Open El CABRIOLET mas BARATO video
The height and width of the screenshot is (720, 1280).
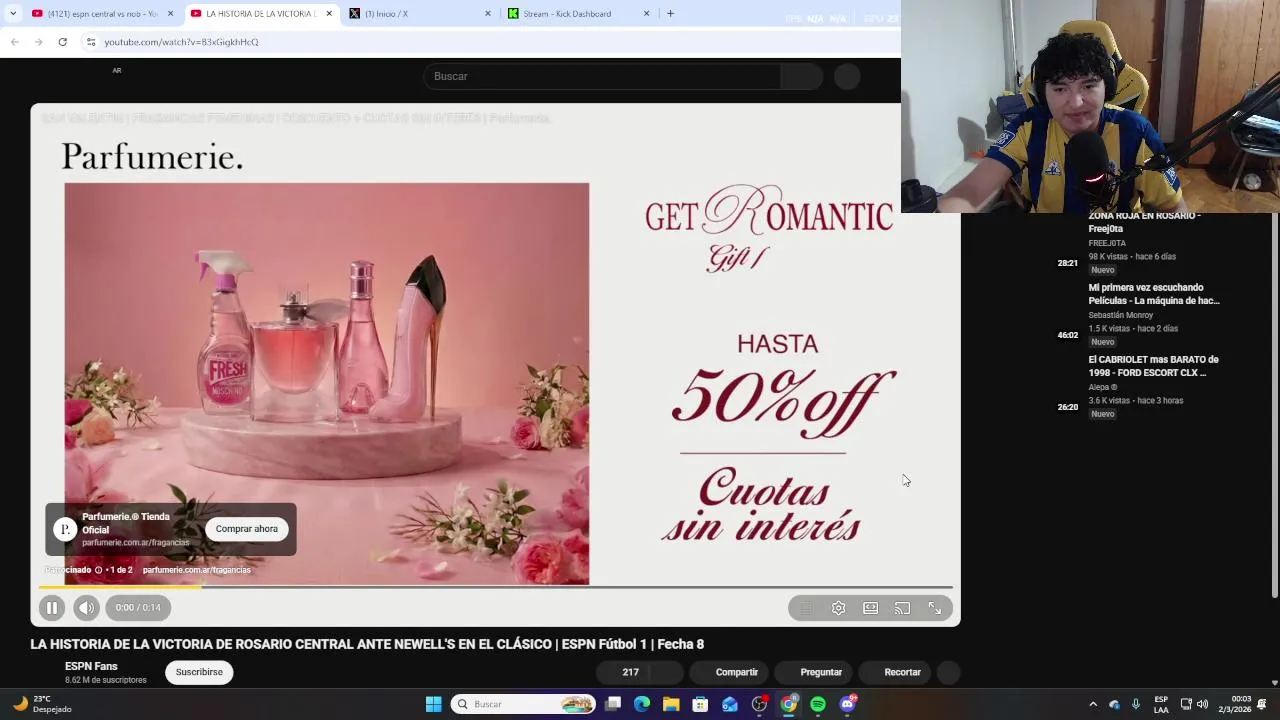(x=1153, y=366)
